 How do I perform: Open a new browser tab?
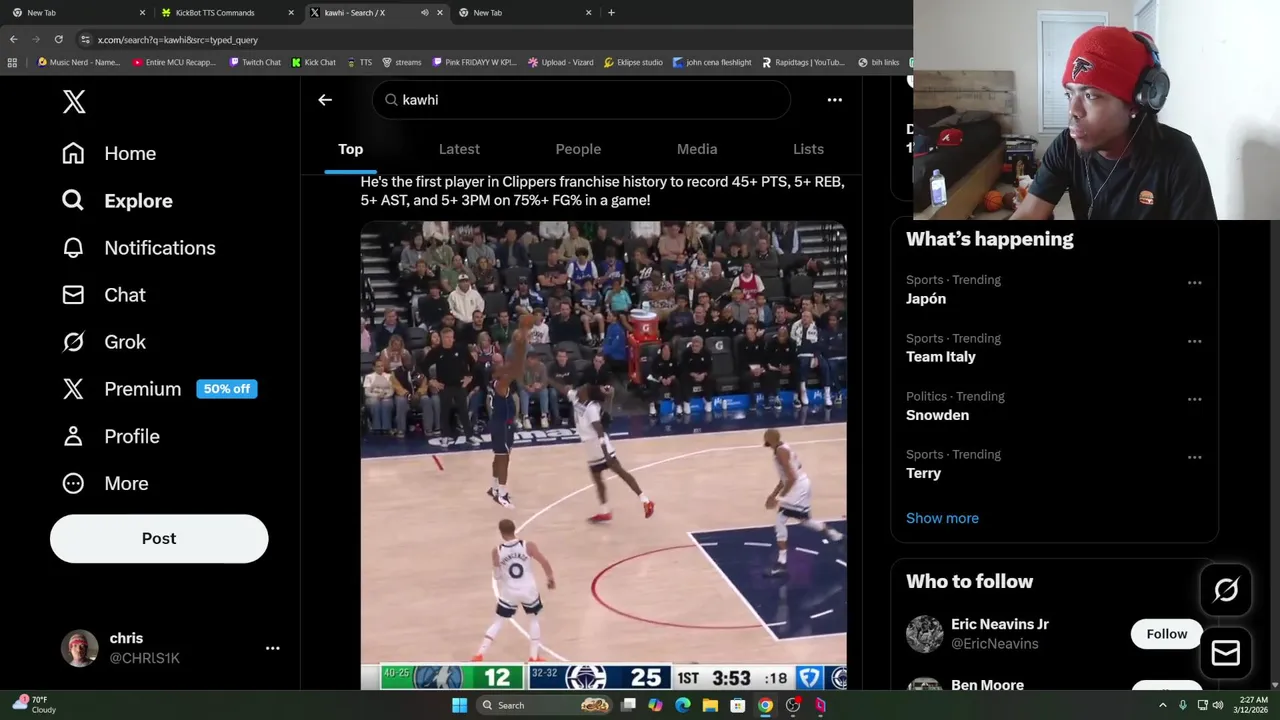(611, 13)
